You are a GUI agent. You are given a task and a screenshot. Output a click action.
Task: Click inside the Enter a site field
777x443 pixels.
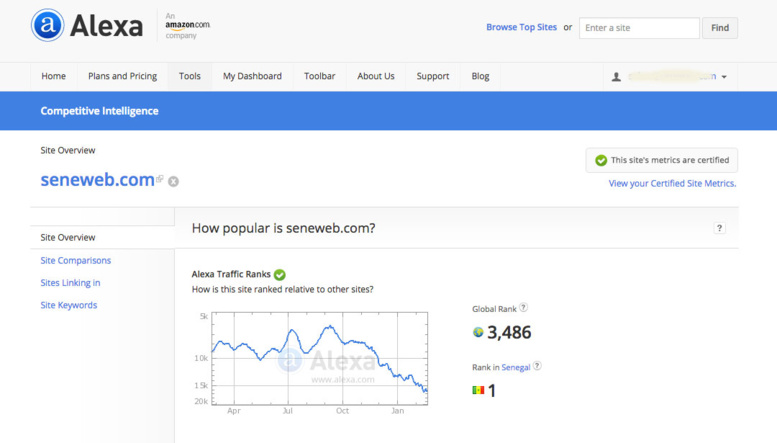point(639,28)
